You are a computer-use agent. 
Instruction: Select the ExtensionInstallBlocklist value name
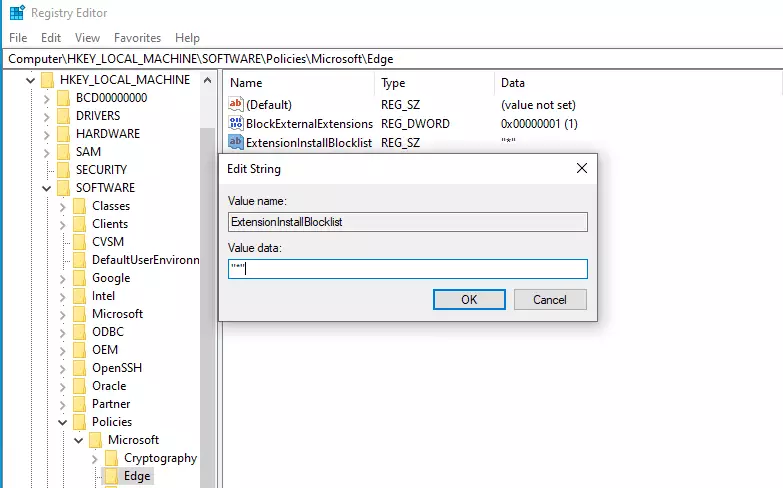(309, 143)
